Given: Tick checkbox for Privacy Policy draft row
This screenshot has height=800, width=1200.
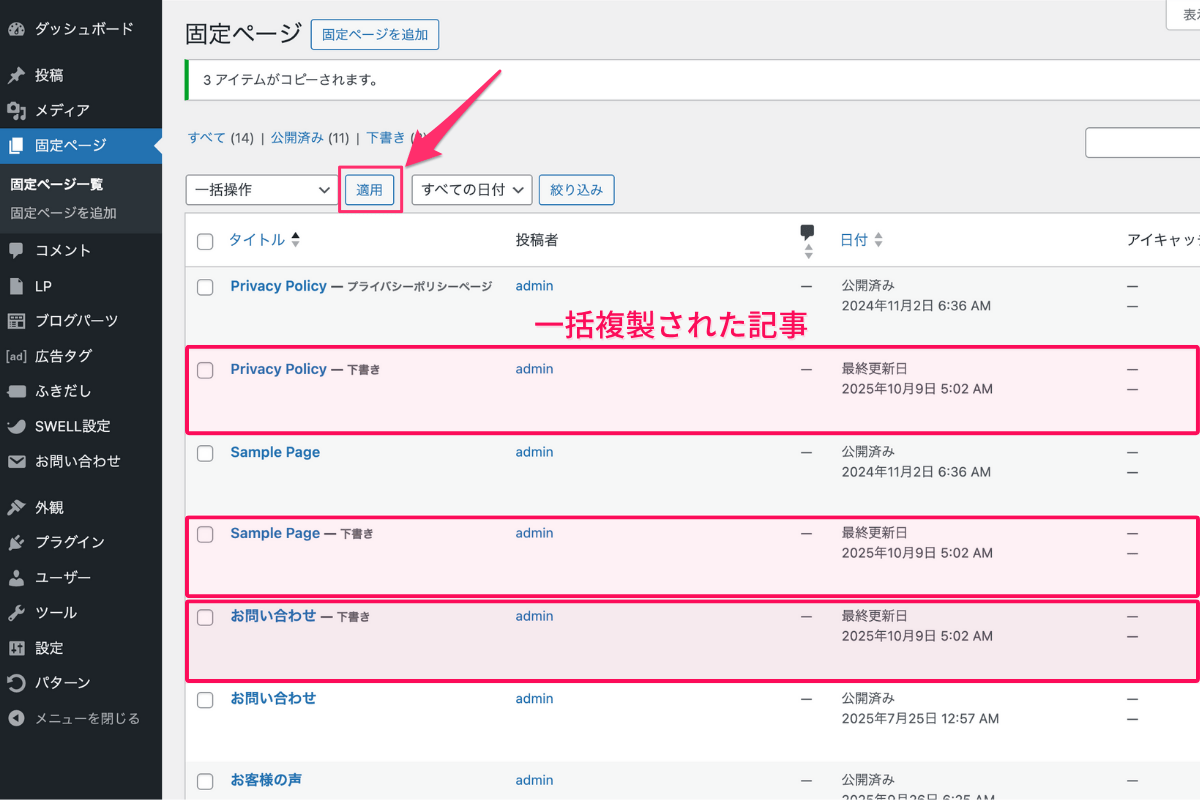Looking at the screenshot, I should [205, 370].
